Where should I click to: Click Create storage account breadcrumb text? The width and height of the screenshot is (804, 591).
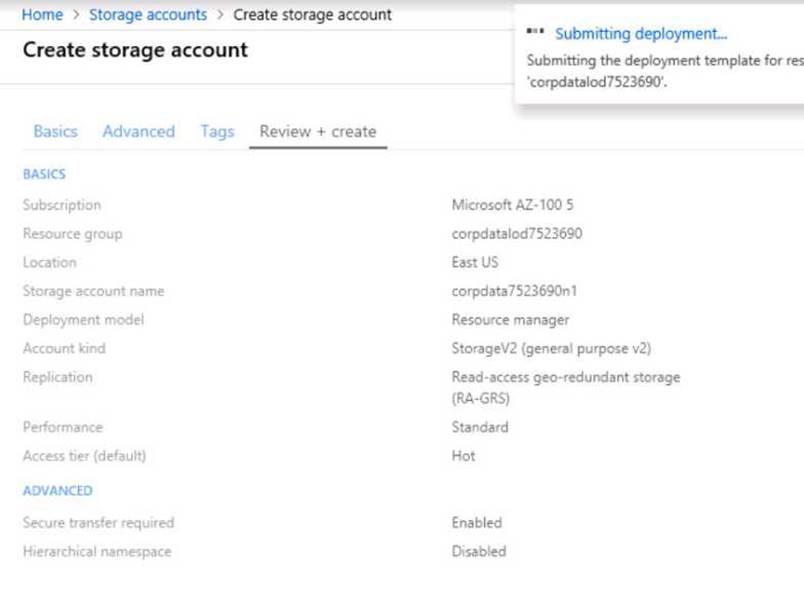click(x=312, y=14)
